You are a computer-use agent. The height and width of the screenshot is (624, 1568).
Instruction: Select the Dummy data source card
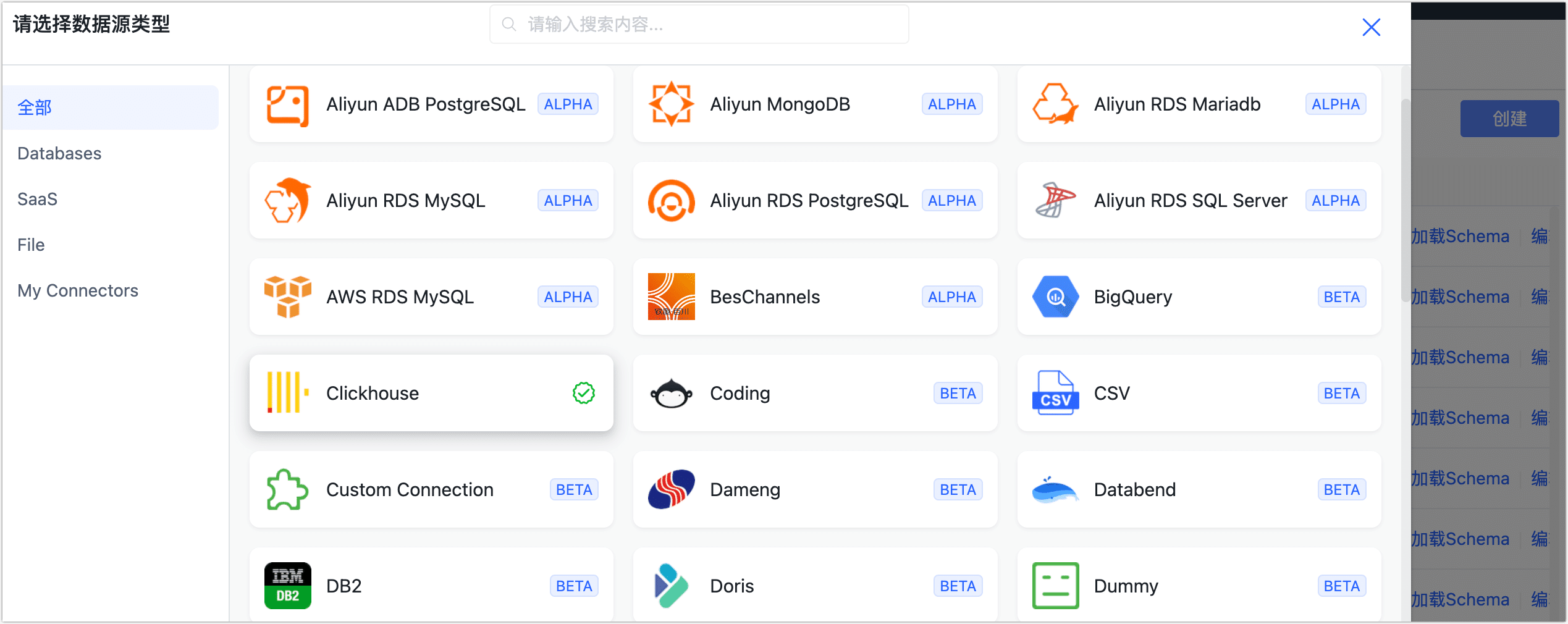(x=1199, y=586)
